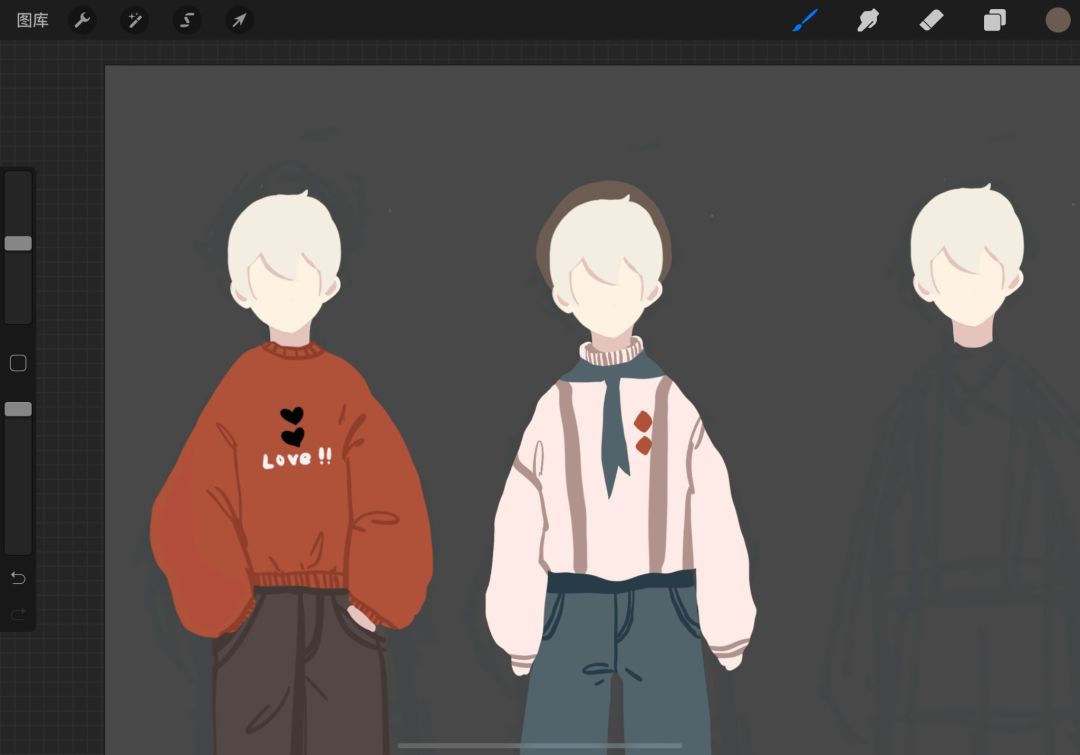Open the 图库 gallery
This screenshot has height=755, width=1080.
point(32,20)
